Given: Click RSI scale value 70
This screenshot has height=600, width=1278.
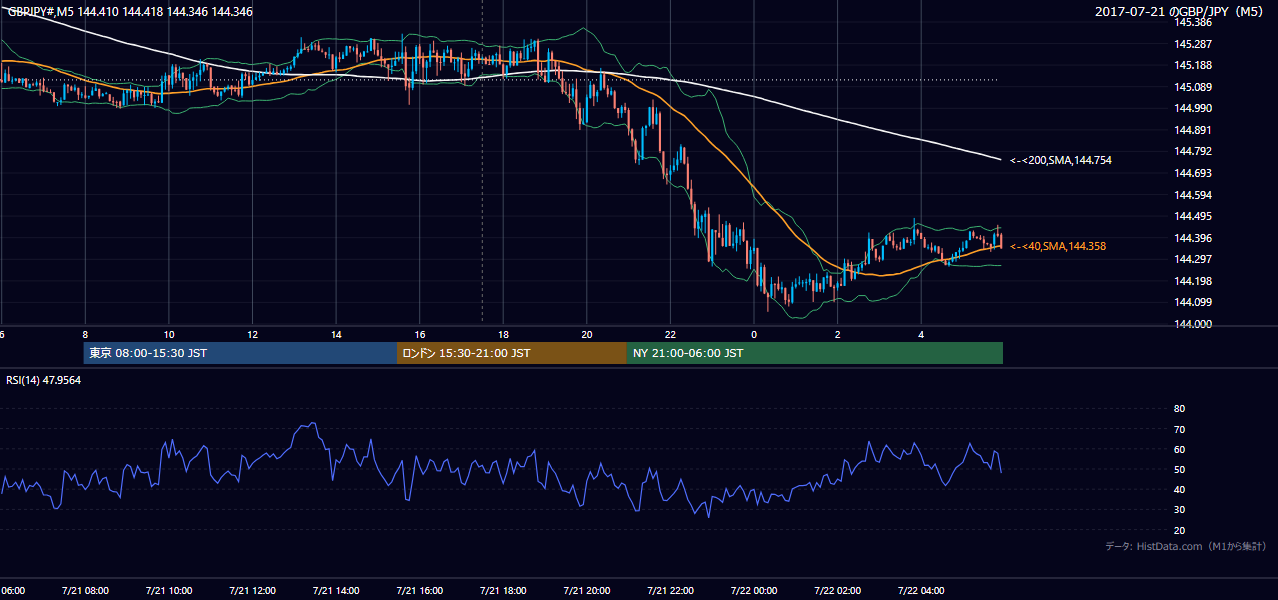Looking at the screenshot, I should tap(1179, 429).
